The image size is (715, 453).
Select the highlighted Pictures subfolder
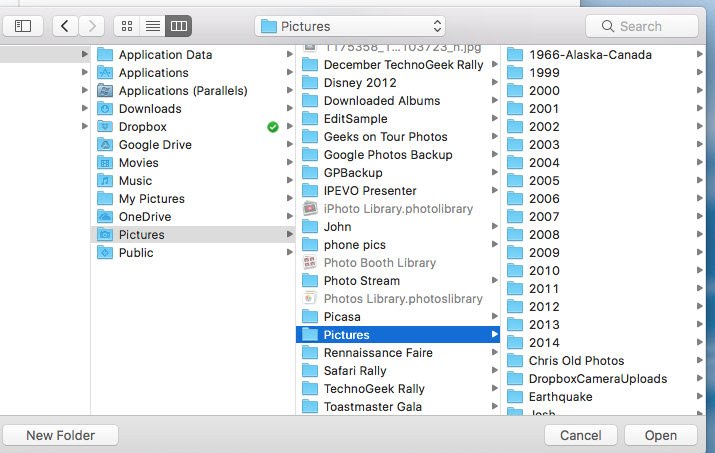(x=398, y=334)
